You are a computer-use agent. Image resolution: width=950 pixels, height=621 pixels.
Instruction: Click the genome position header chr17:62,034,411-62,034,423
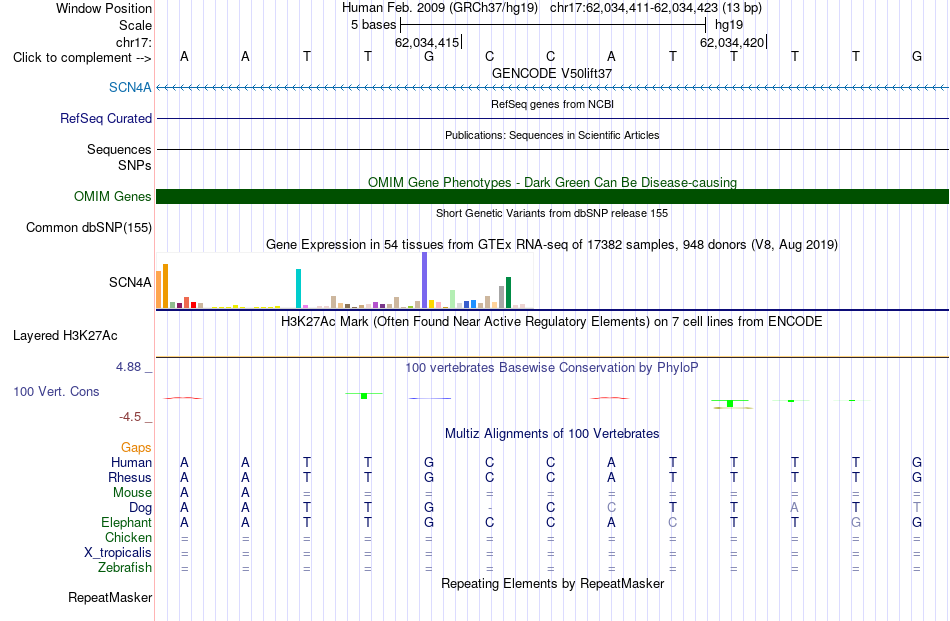tap(656, 8)
